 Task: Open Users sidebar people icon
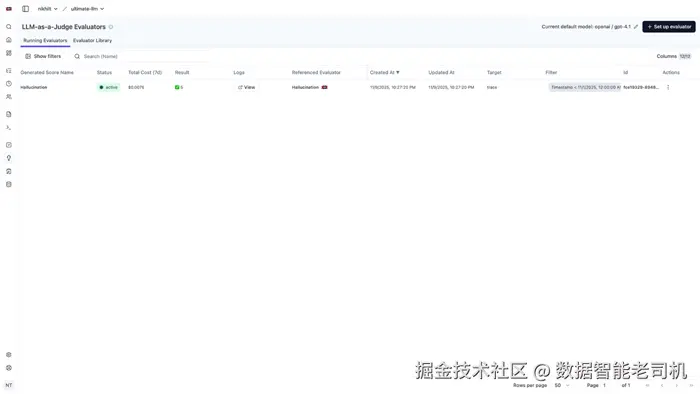tap(8, 97)
